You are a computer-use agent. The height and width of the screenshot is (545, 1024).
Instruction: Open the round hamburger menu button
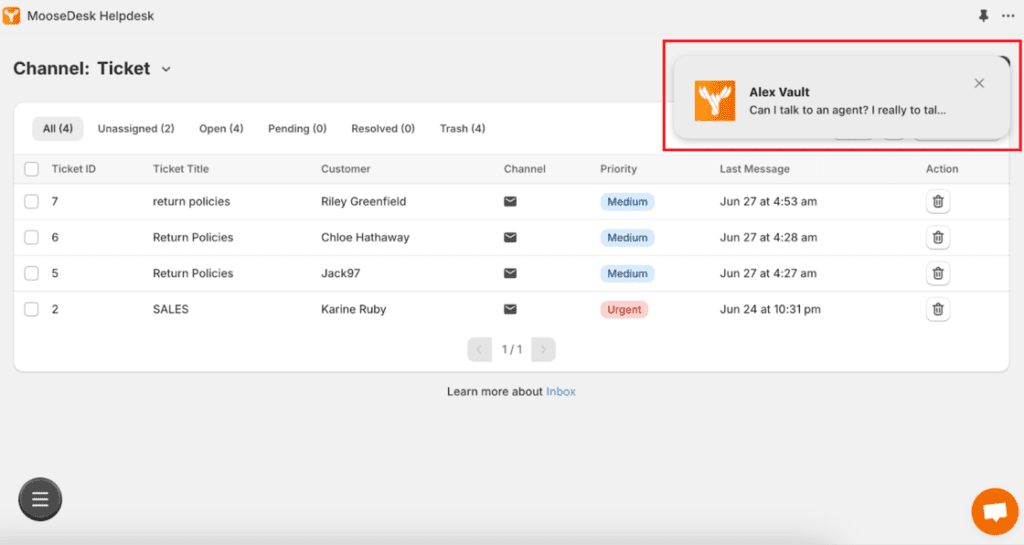click(40, 500)
